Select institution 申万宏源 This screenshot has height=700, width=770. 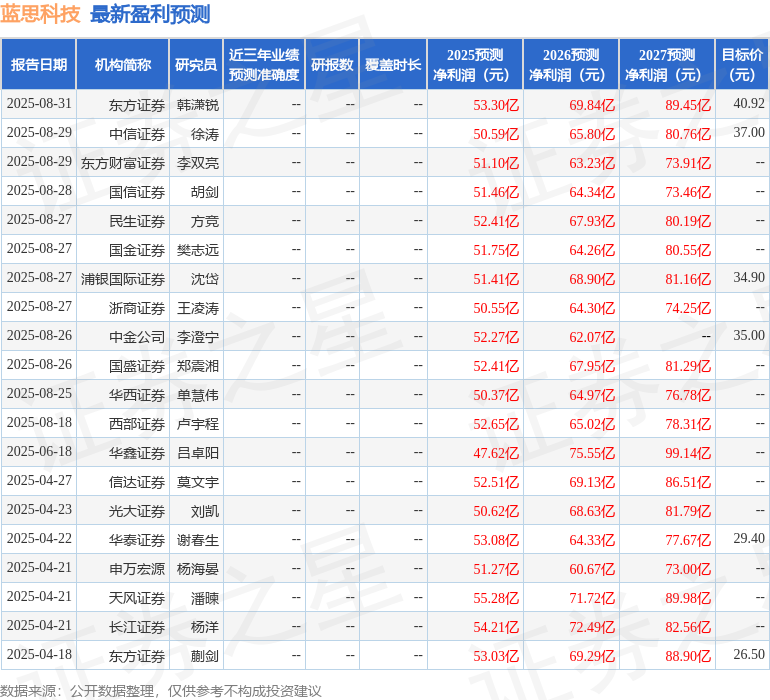tap(137, 569)
